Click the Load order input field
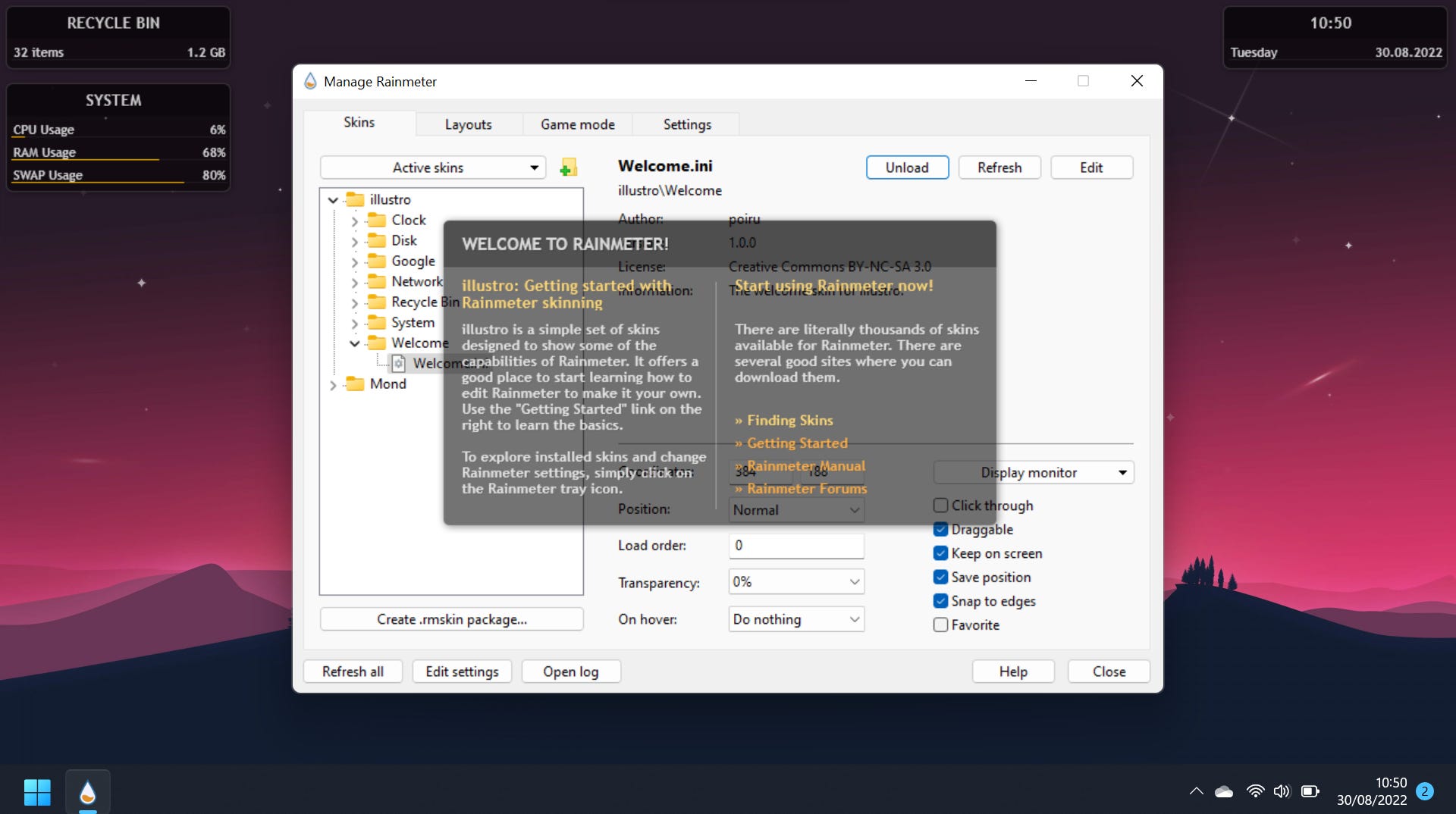The height and width of the screenshot is (814, 1456). pyautogui.click(x=796, y=545)
